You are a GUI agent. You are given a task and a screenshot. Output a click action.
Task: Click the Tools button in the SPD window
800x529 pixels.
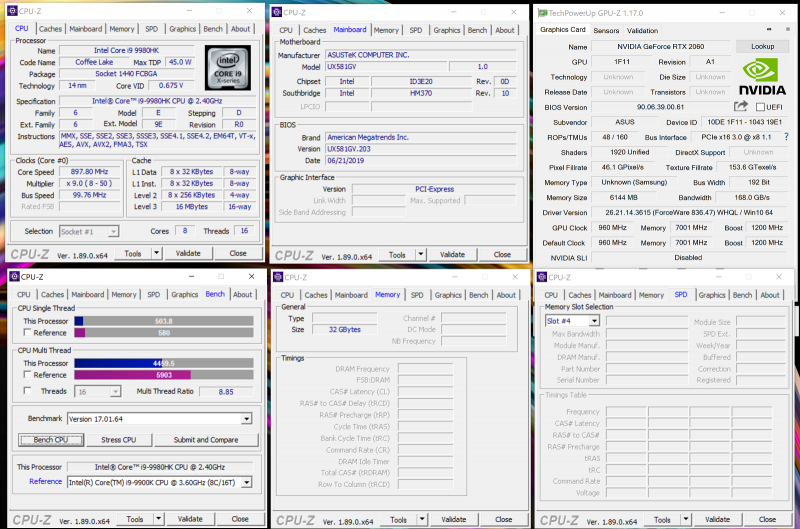pyautogui.click(x=662, y=519)
